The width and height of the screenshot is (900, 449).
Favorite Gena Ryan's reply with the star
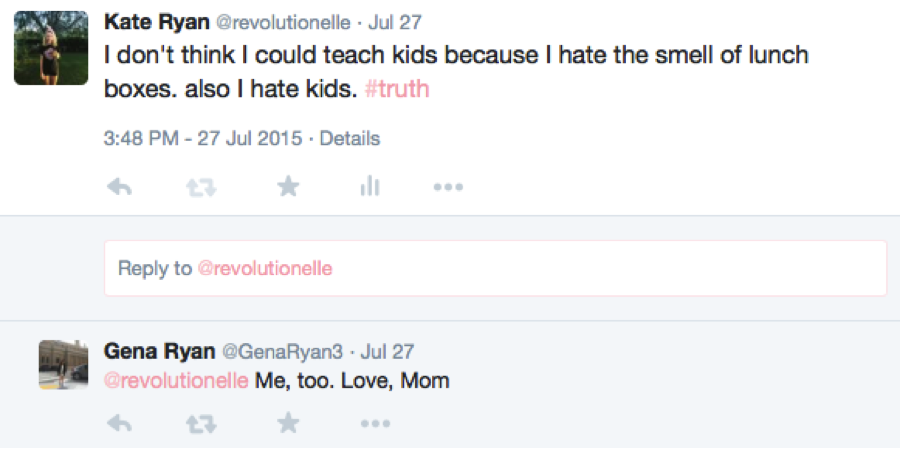point(288,424)
